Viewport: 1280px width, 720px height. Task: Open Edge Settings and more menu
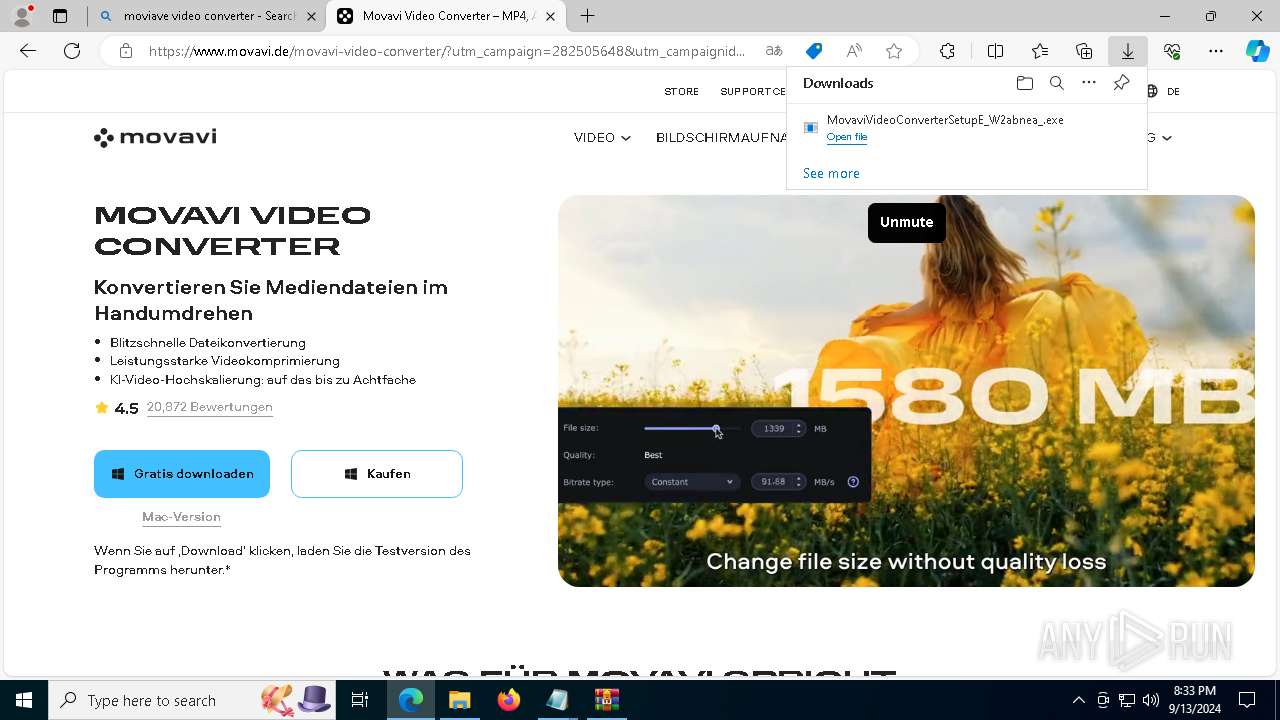coord(1216,51)
